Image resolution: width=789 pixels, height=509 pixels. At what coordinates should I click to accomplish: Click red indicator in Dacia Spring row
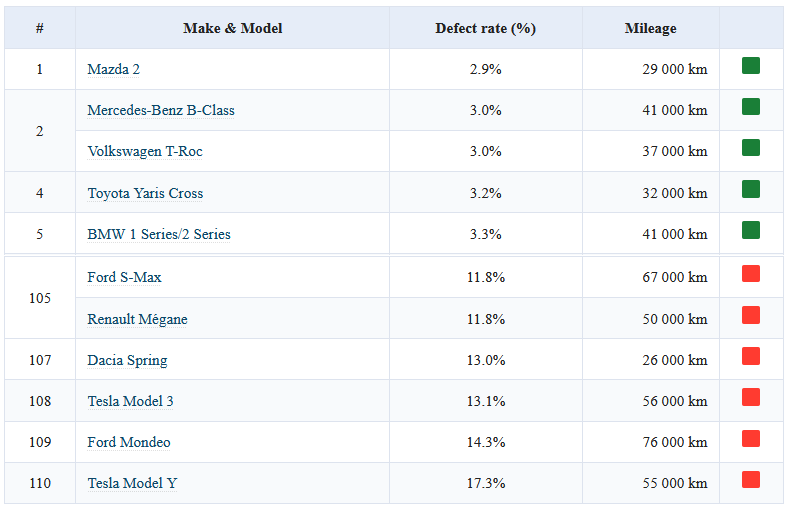tap(751, 356)
